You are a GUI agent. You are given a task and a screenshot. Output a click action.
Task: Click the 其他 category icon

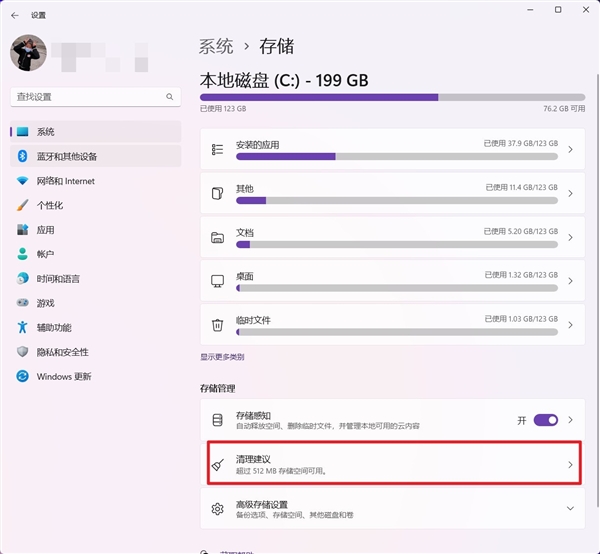click(217, 193)
